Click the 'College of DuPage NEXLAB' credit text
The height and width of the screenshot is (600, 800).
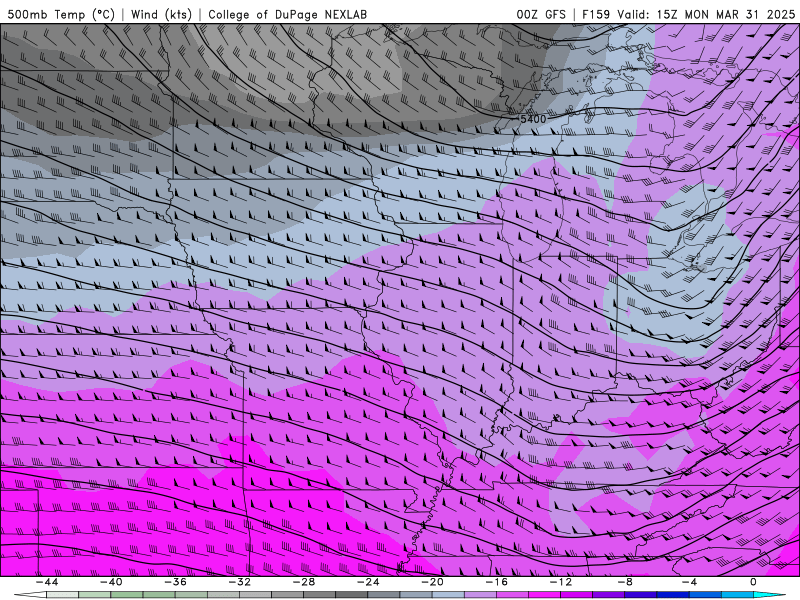[x=287, y=14]
